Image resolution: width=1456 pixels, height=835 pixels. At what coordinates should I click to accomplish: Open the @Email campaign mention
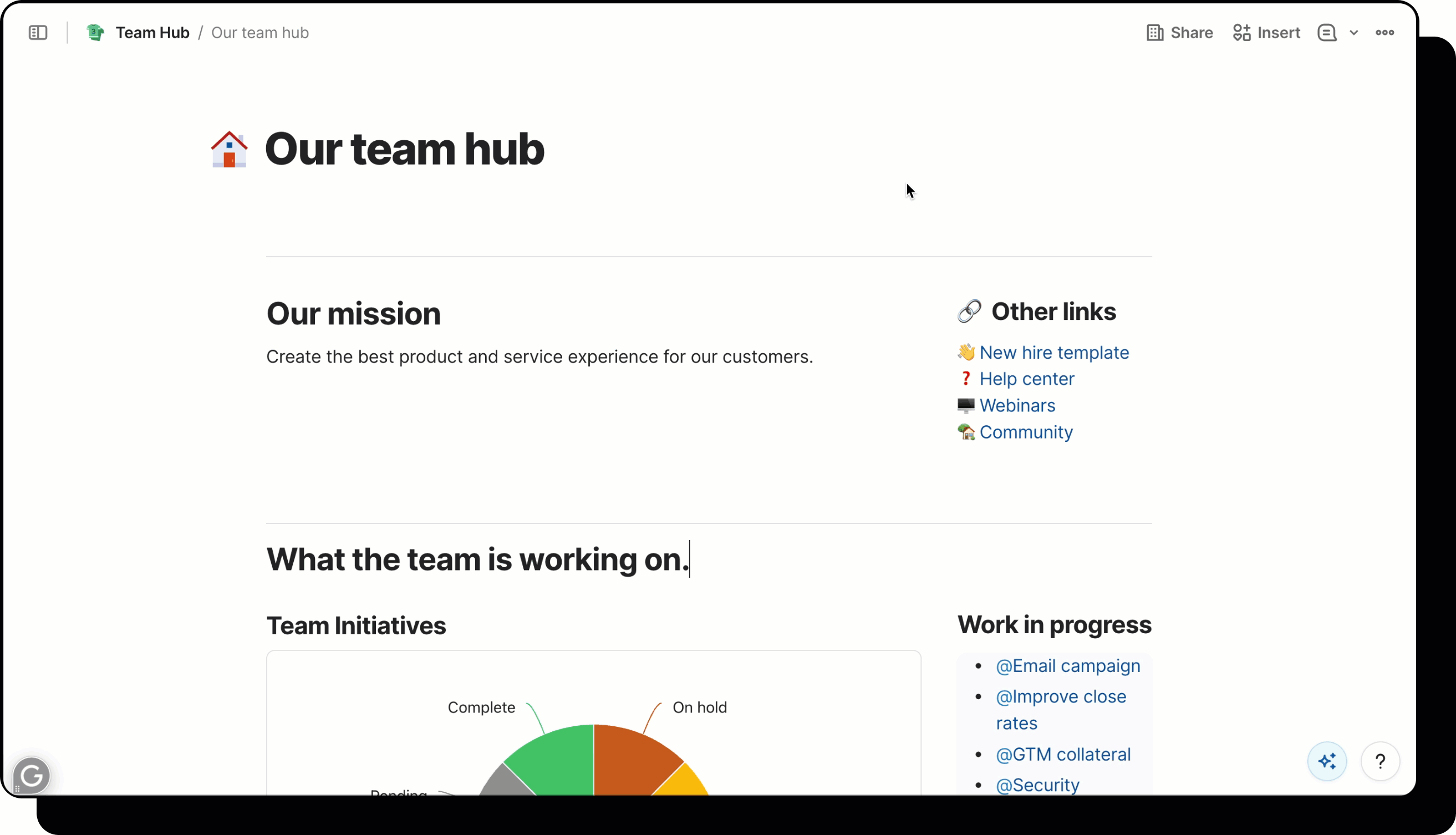[x=1067, y=666]
